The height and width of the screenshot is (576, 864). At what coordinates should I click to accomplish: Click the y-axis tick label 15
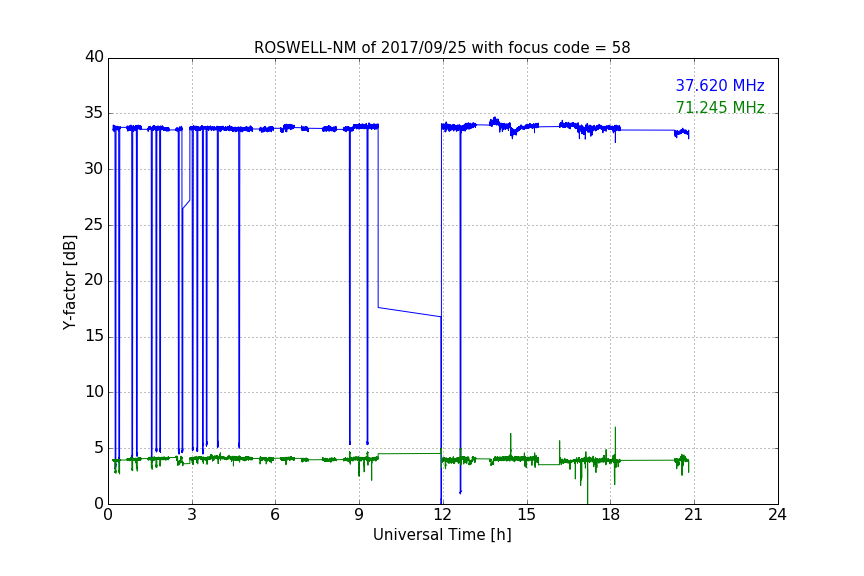click(x=94, y=336)
